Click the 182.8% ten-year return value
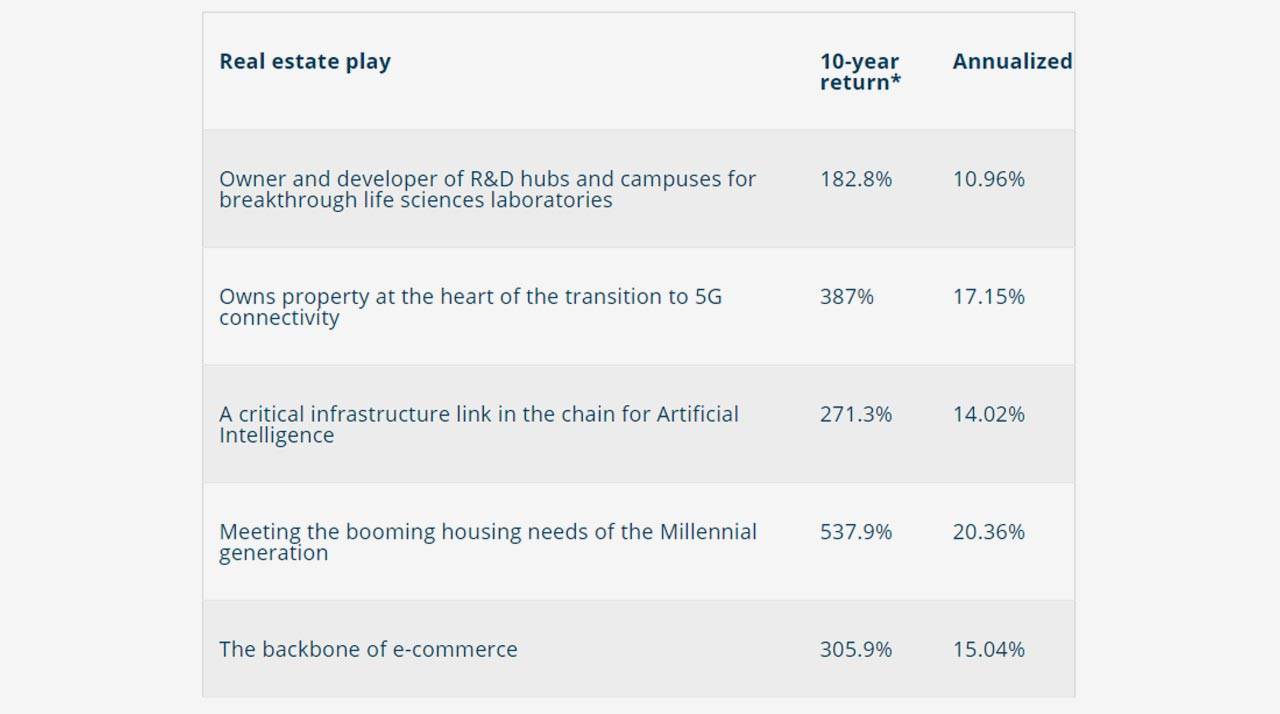This screenshot has width=1280, height=714. pyautogui.click(x=856, y=179)
